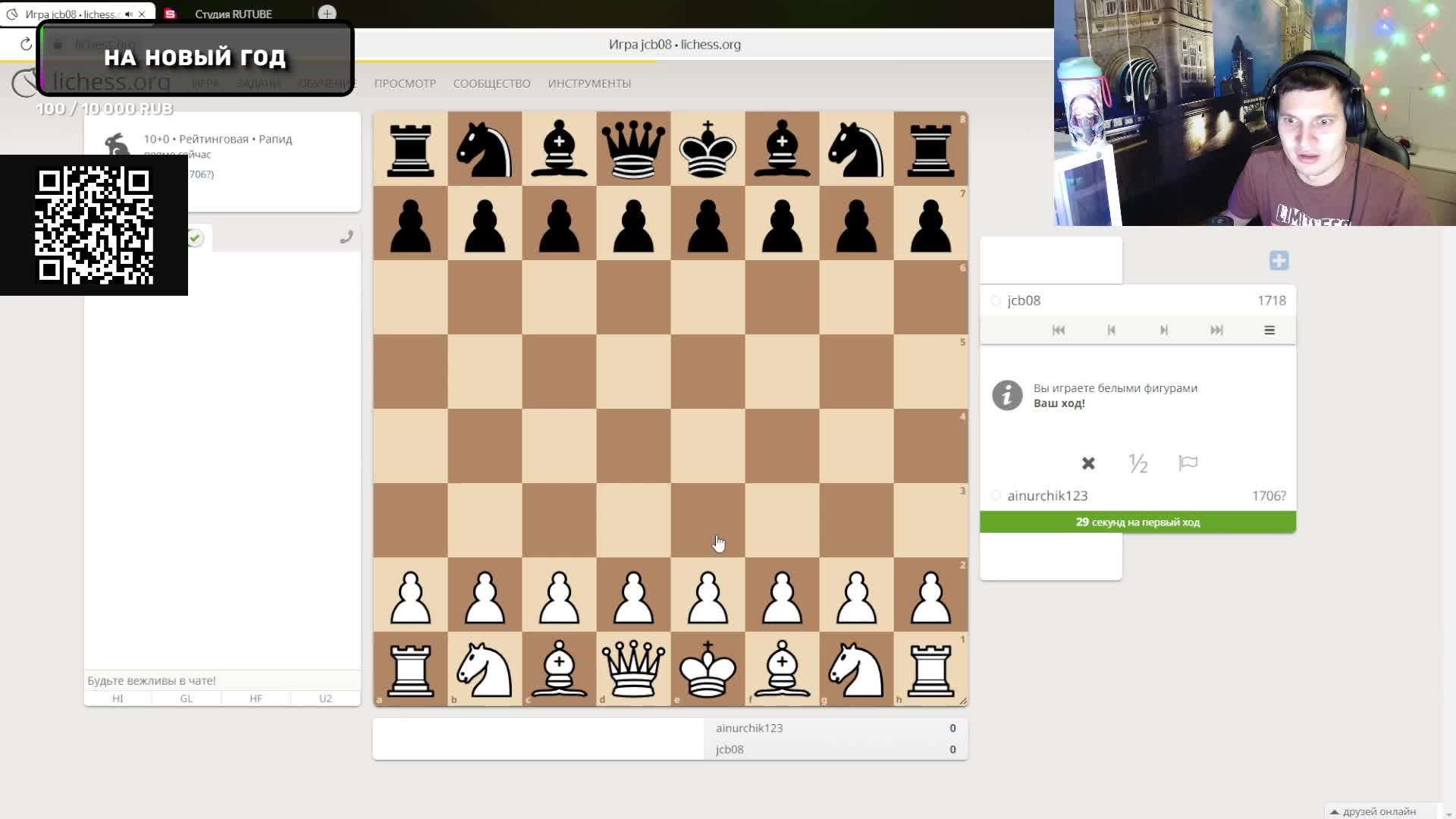Send the GL chat preset
The height and width of the screenshot is (819, 1456).
coord(187,698)
